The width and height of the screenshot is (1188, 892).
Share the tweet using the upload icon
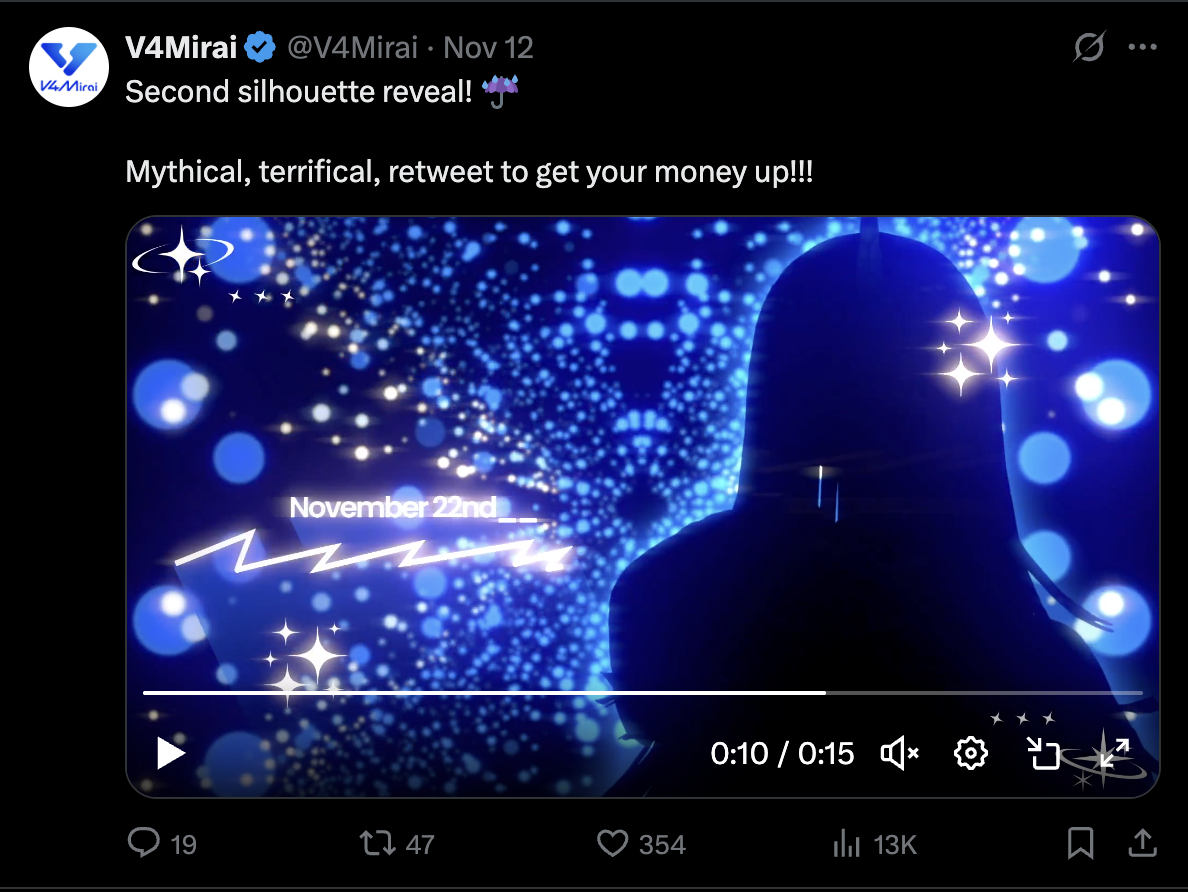[1143, 843]
